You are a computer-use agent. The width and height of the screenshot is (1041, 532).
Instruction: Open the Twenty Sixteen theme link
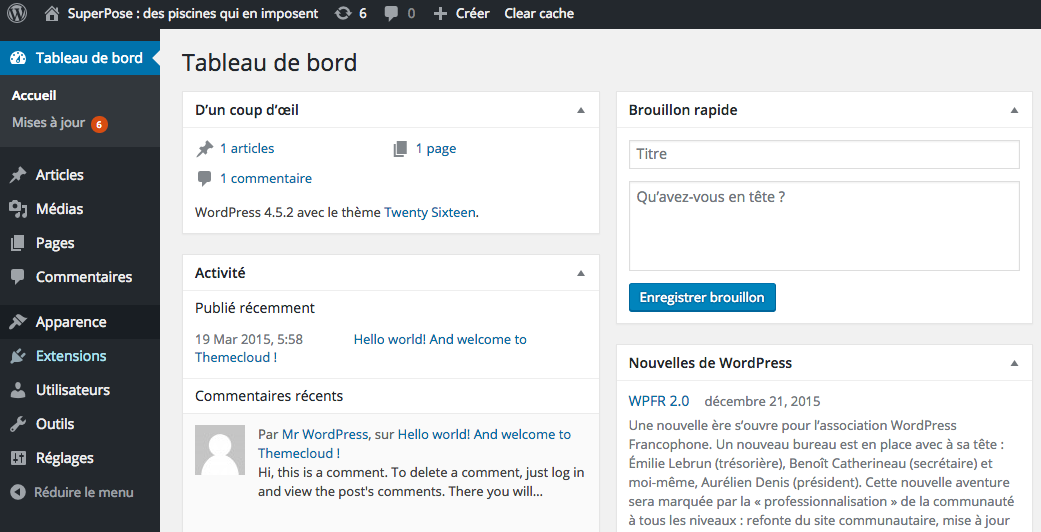point(430,213)
